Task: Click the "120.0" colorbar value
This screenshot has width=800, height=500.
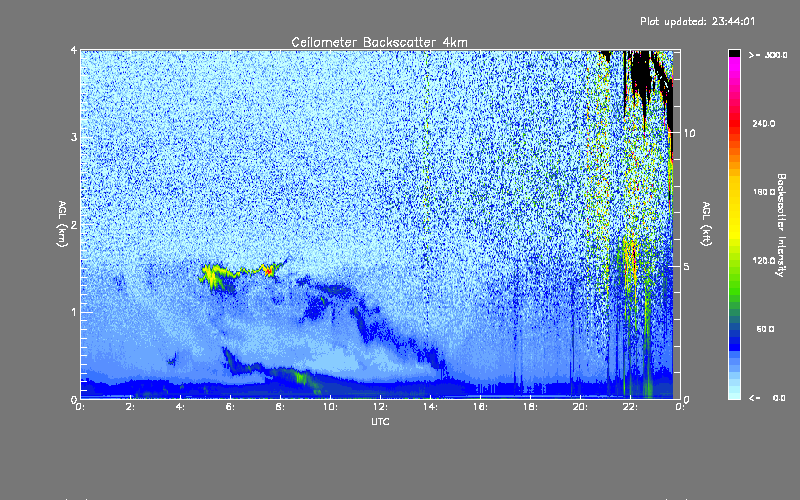Action: coord(764,260)
